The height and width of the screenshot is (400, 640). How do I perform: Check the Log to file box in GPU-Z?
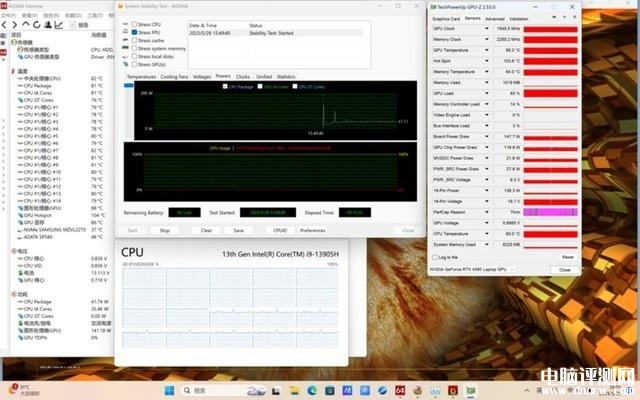(x=435, y=258)
